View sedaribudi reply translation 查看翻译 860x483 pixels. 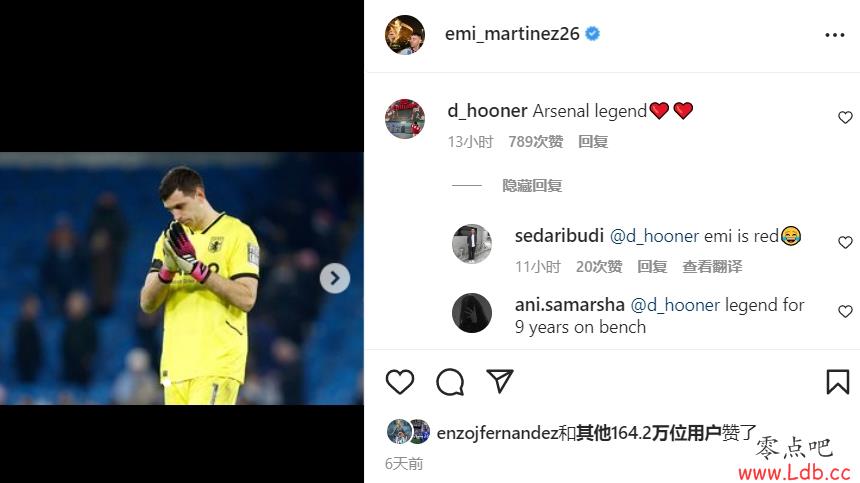pyautogui.click(x=712, y=266)
